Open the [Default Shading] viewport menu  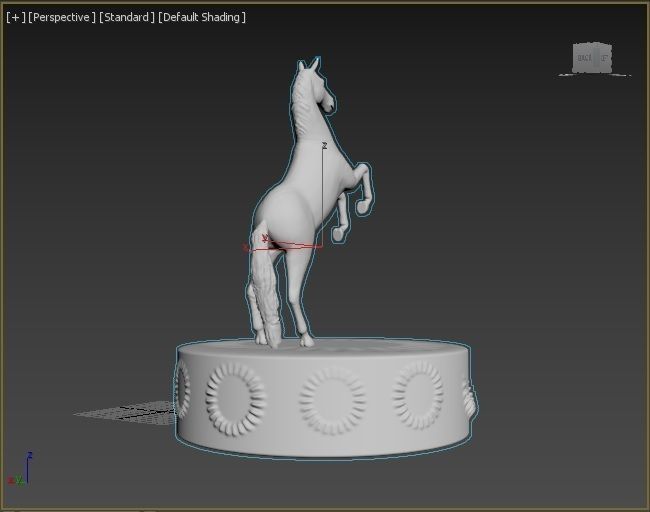(202, 17)
